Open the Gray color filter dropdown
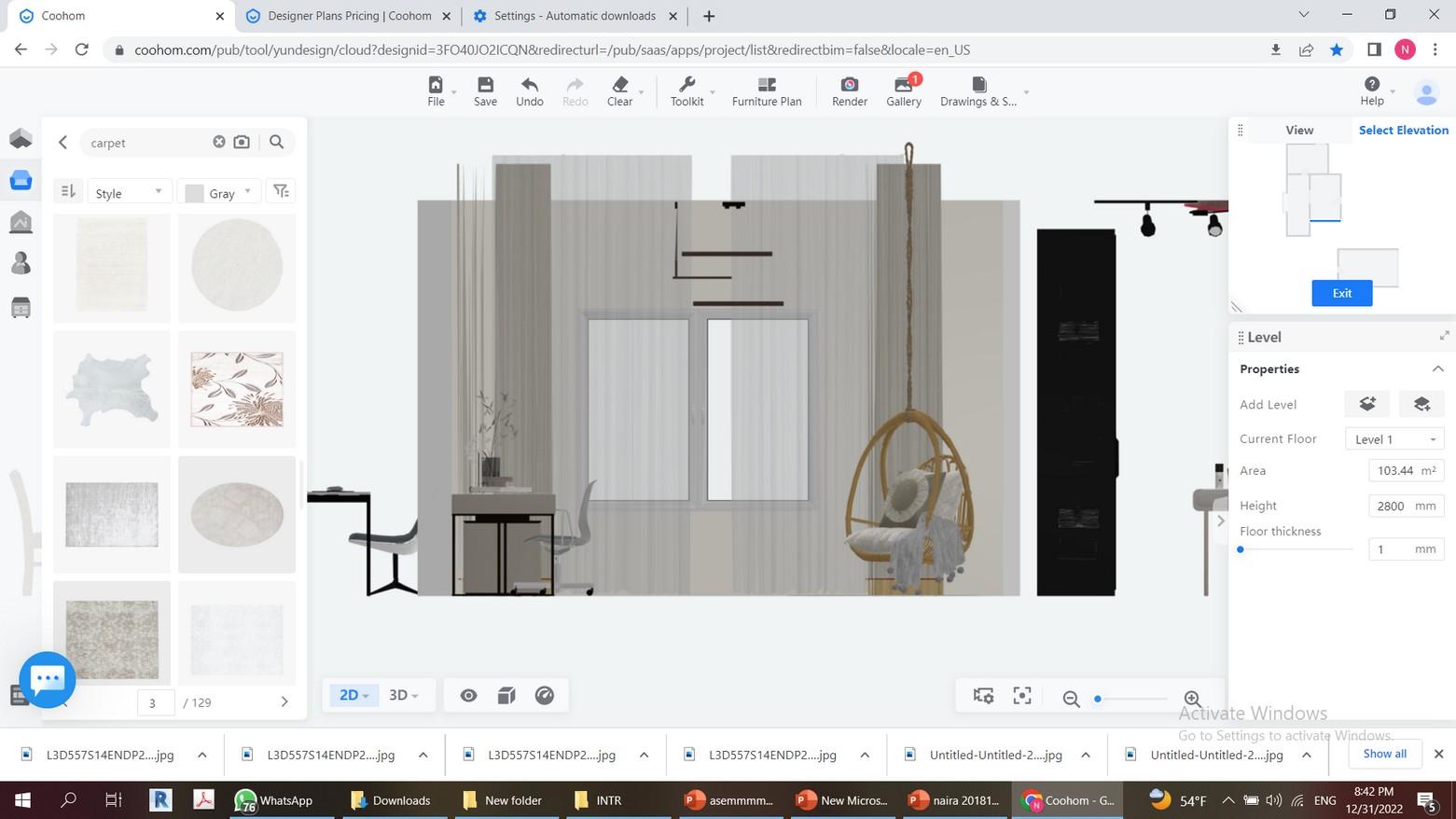Viewport: 1456px width, 819px height. point(219,193)
